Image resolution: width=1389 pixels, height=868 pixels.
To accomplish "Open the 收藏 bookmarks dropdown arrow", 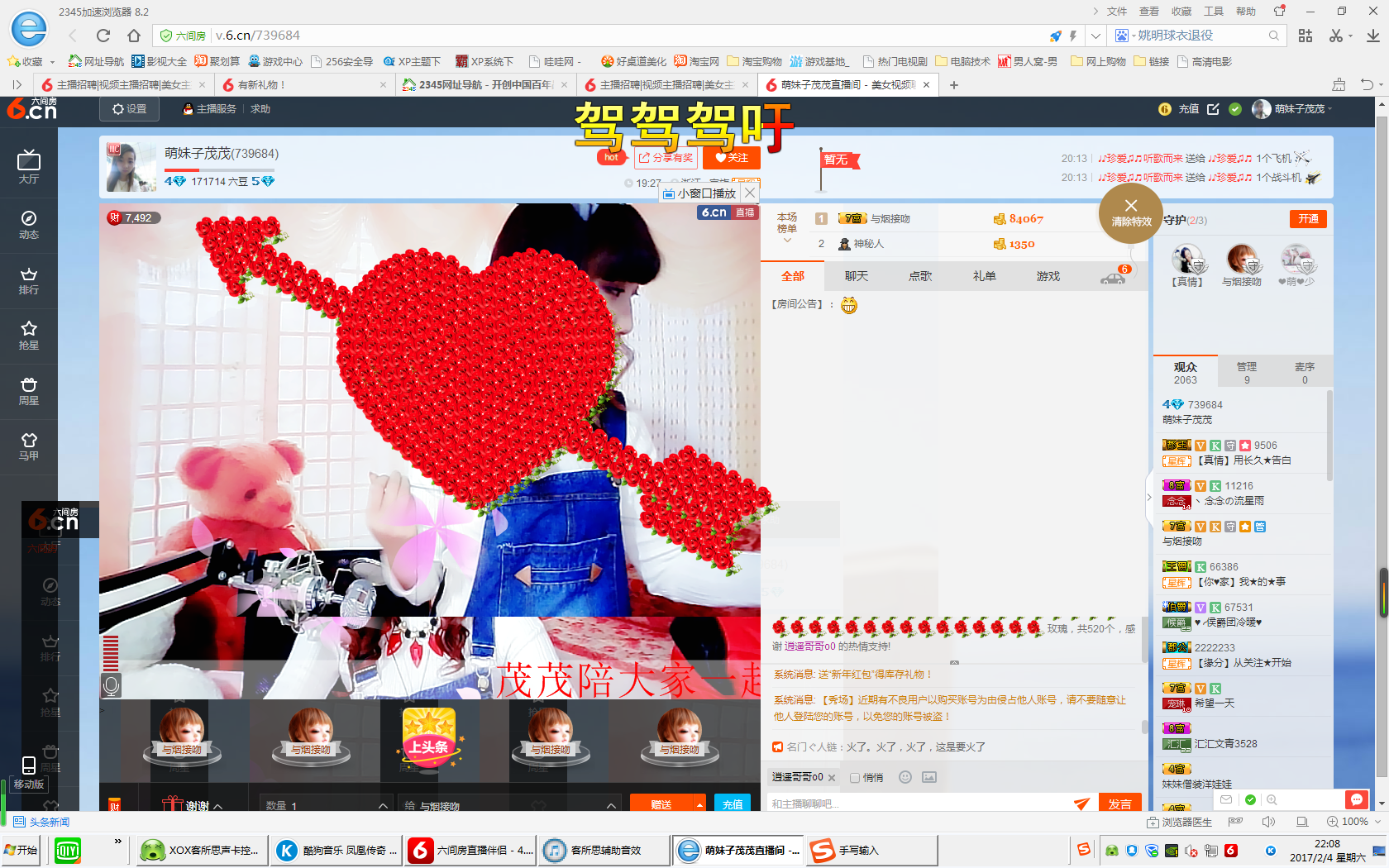I will click(x=52, y=62).
